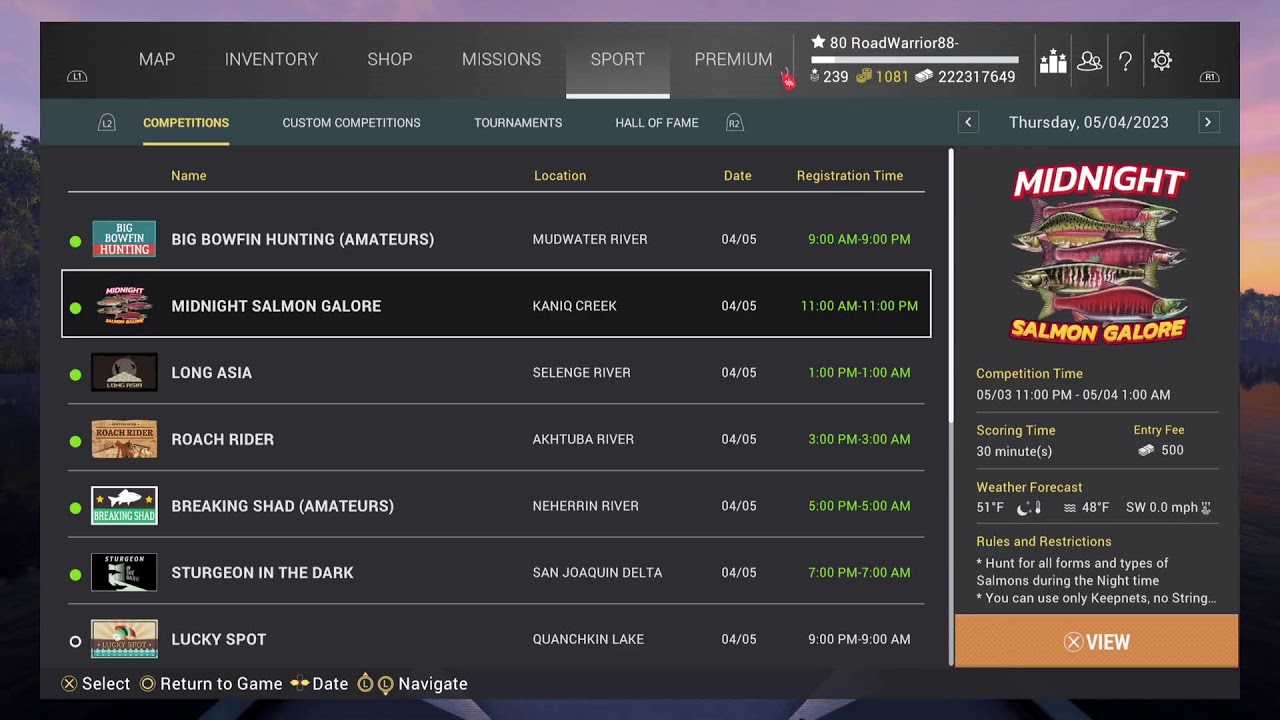Switch to CUSTOM COMPETITIONS

pyautogui.click(x=351, y=123)
